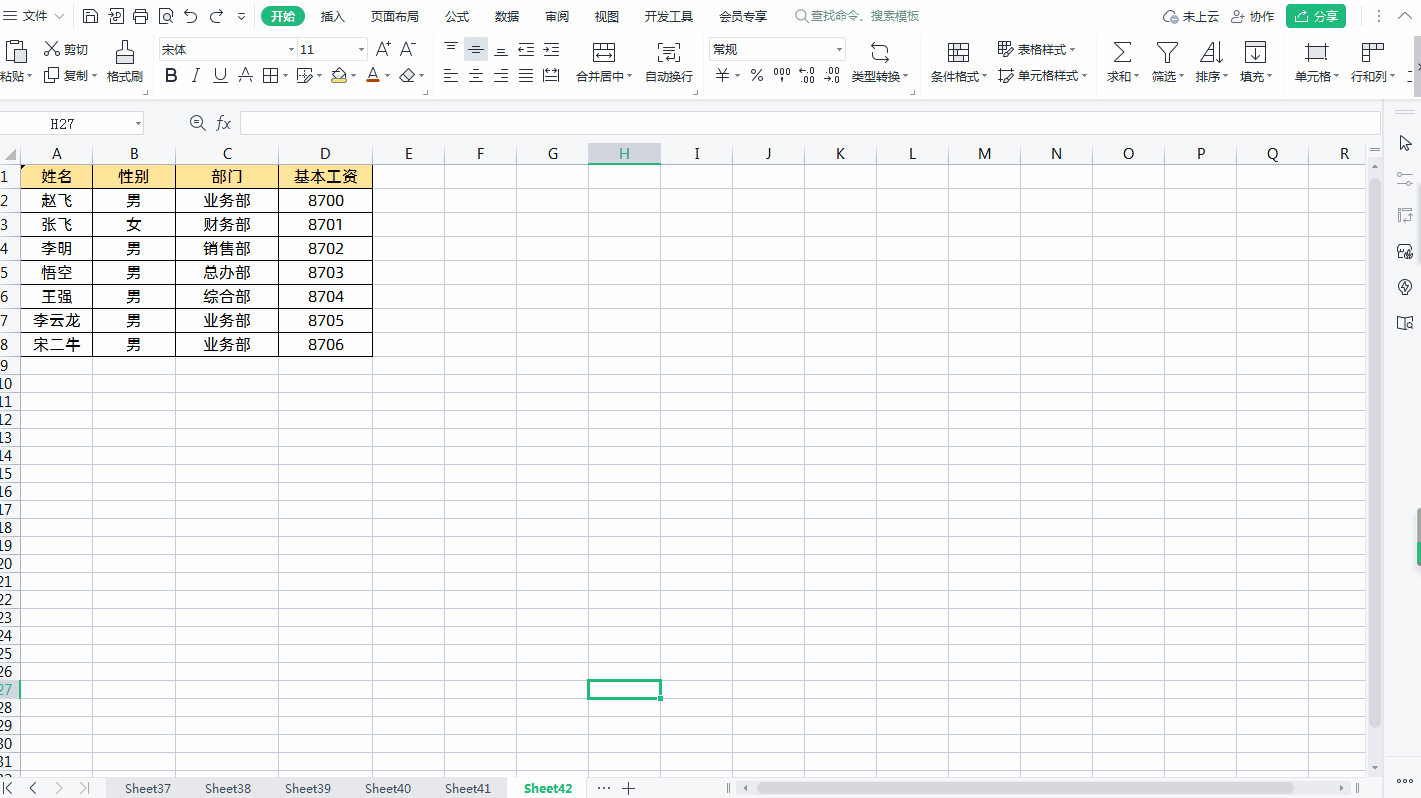Click in the formula bar input field

810,123
